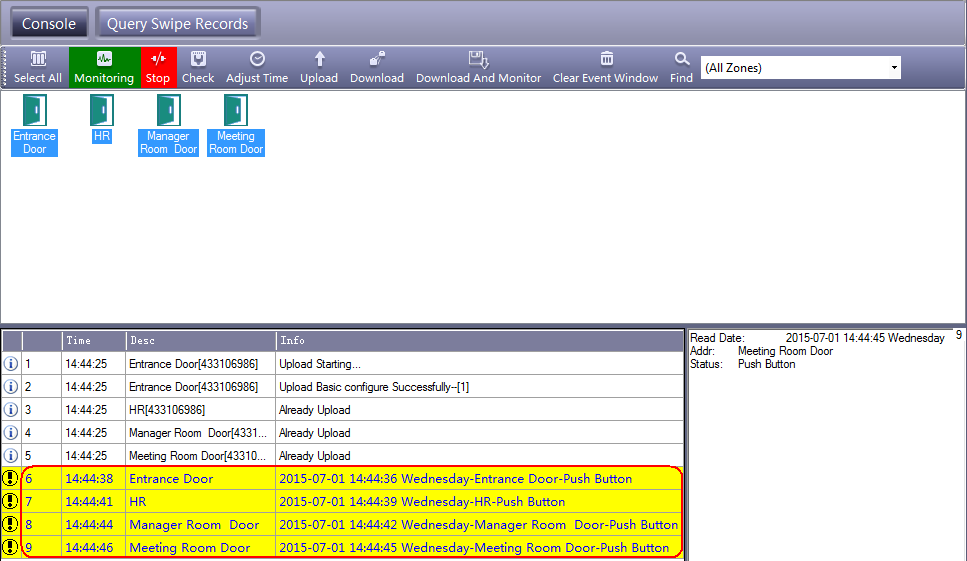The image size is (967, 561).
Task: Click info icon on event row 5
Action: tap(10, 456)
